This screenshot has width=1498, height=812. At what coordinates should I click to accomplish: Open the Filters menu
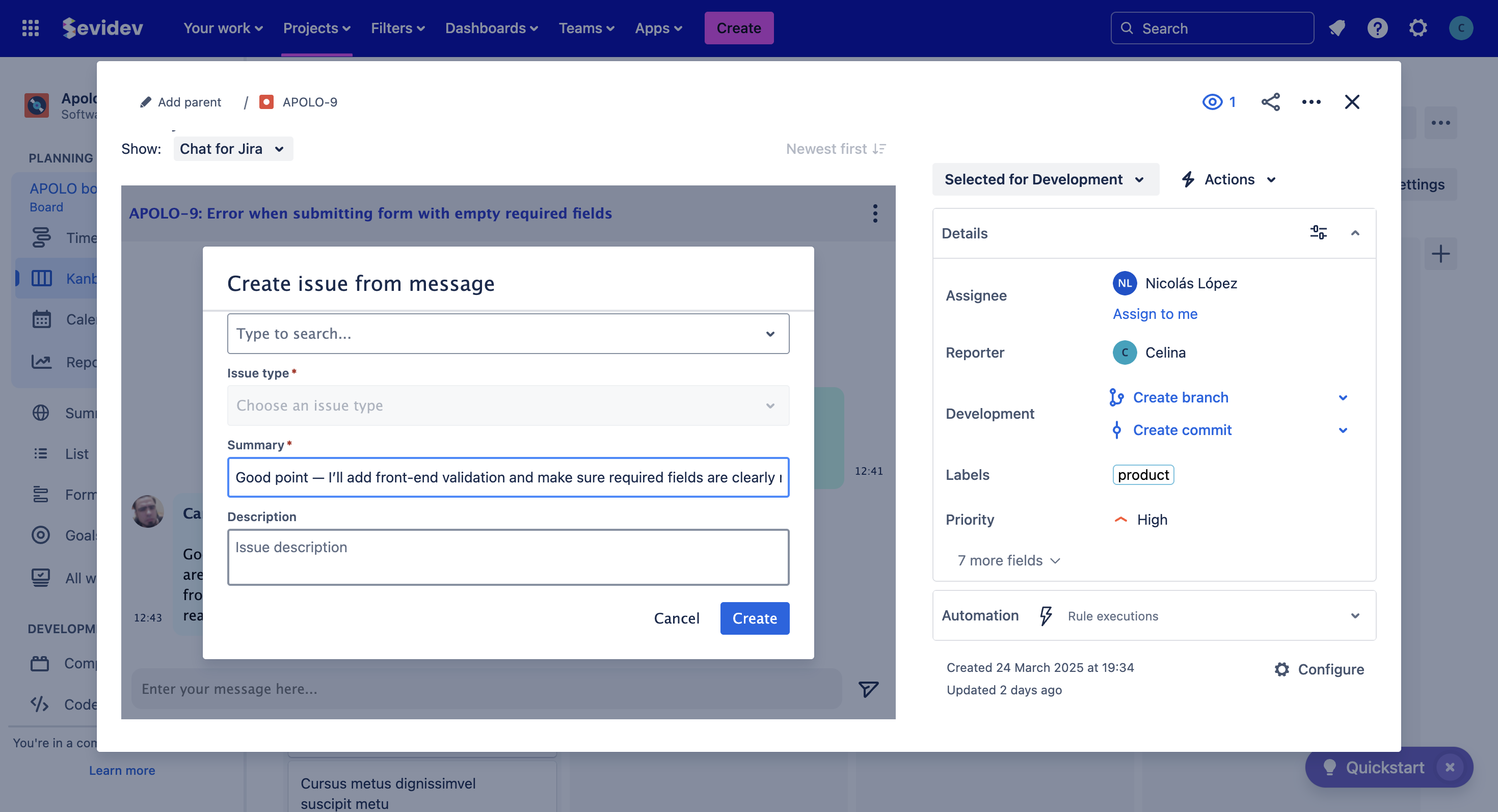pos(398,28)
